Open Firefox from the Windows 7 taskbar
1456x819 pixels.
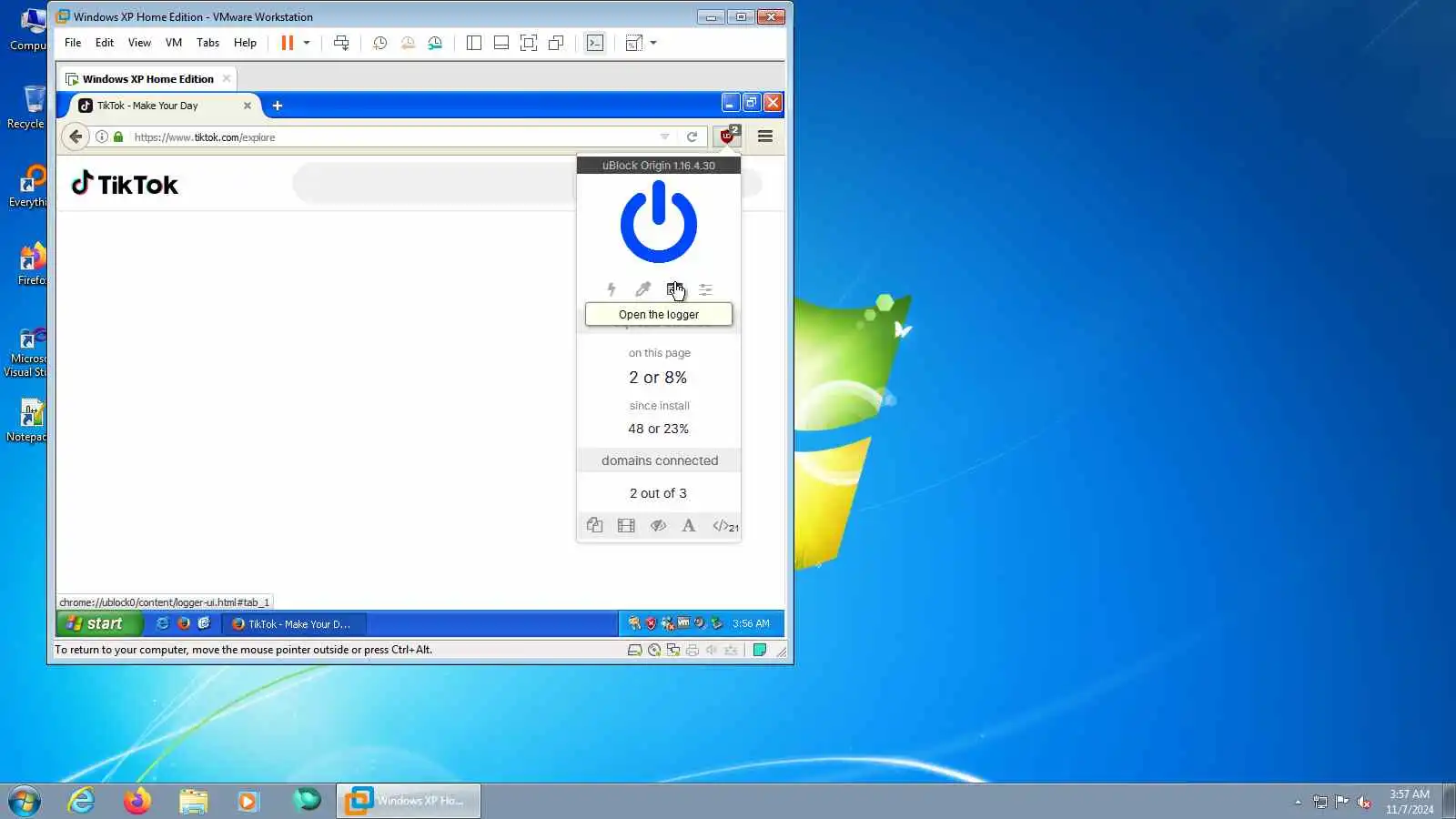[x=137, y=801]
